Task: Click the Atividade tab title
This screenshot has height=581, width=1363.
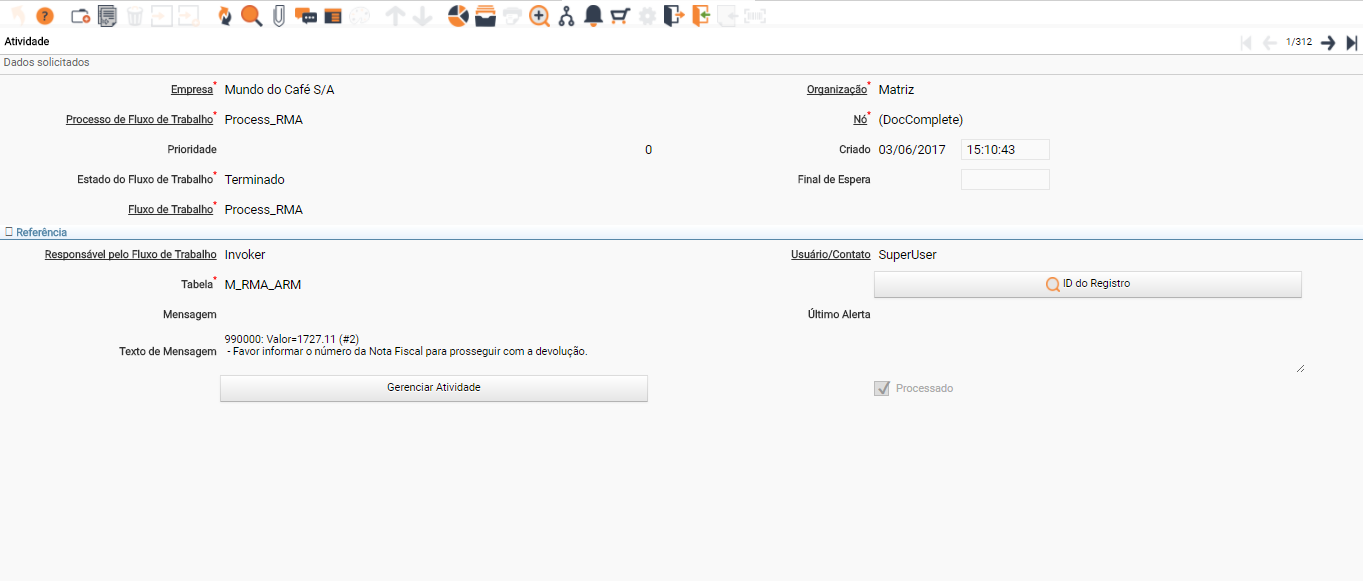Action: pyautogui.click(x=27, y=42)
